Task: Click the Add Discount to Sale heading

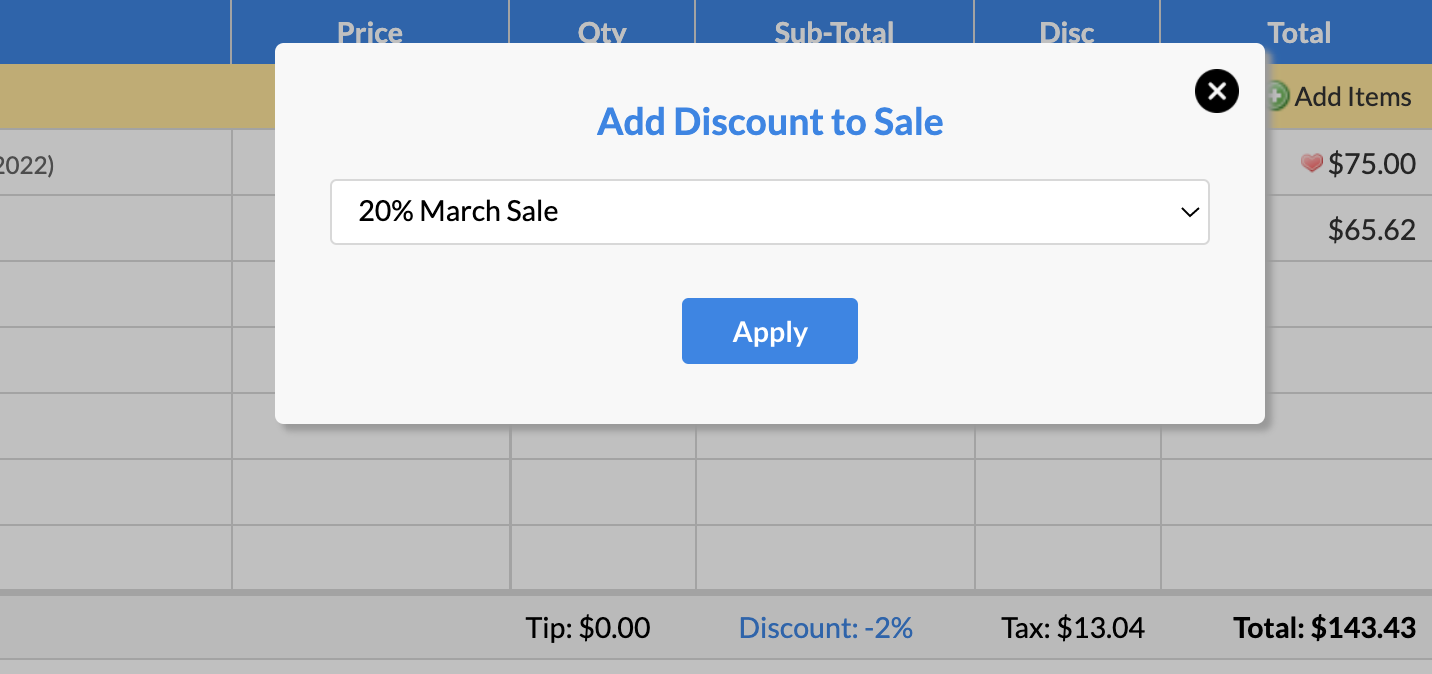Action: coord(770,122)
